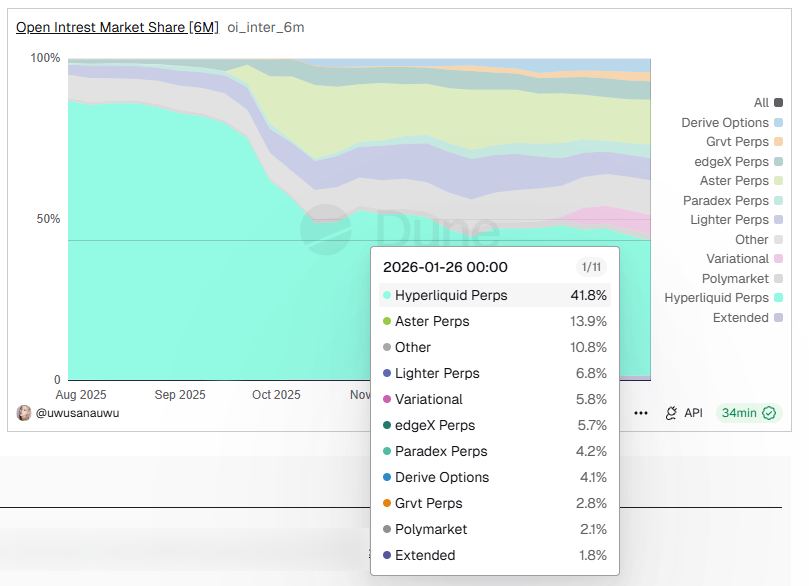809x586 pixels.
Task: Toggle Grvt Perps legend entry
Action: pos(744,142)
